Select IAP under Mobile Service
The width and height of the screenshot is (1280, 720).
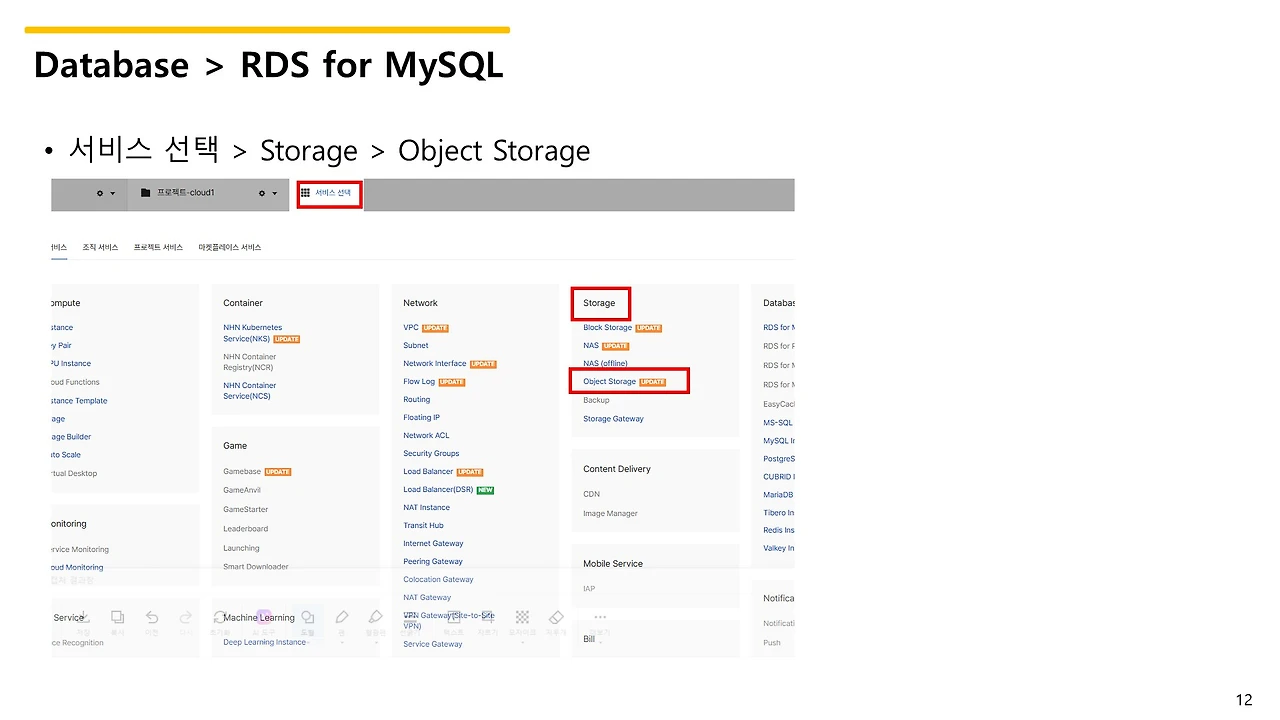coord(589,588)
